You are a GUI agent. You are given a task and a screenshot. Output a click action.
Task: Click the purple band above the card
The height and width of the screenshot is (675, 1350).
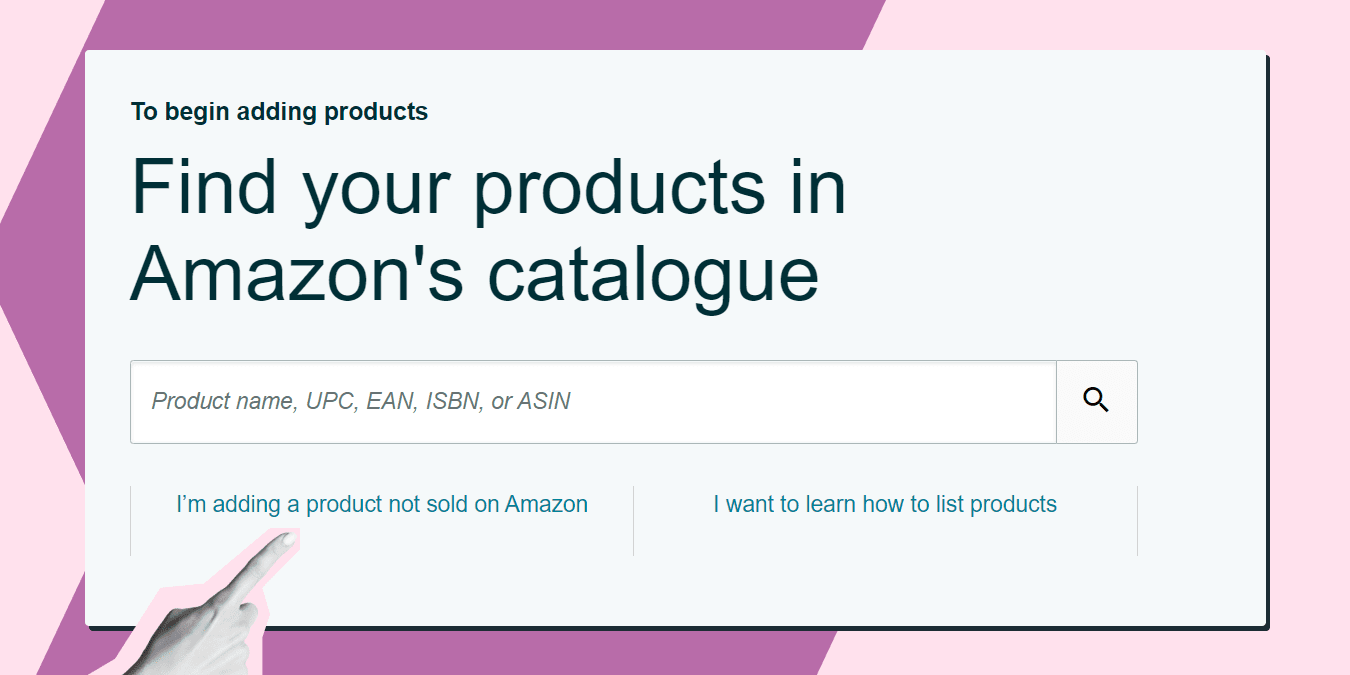point(480,24)
